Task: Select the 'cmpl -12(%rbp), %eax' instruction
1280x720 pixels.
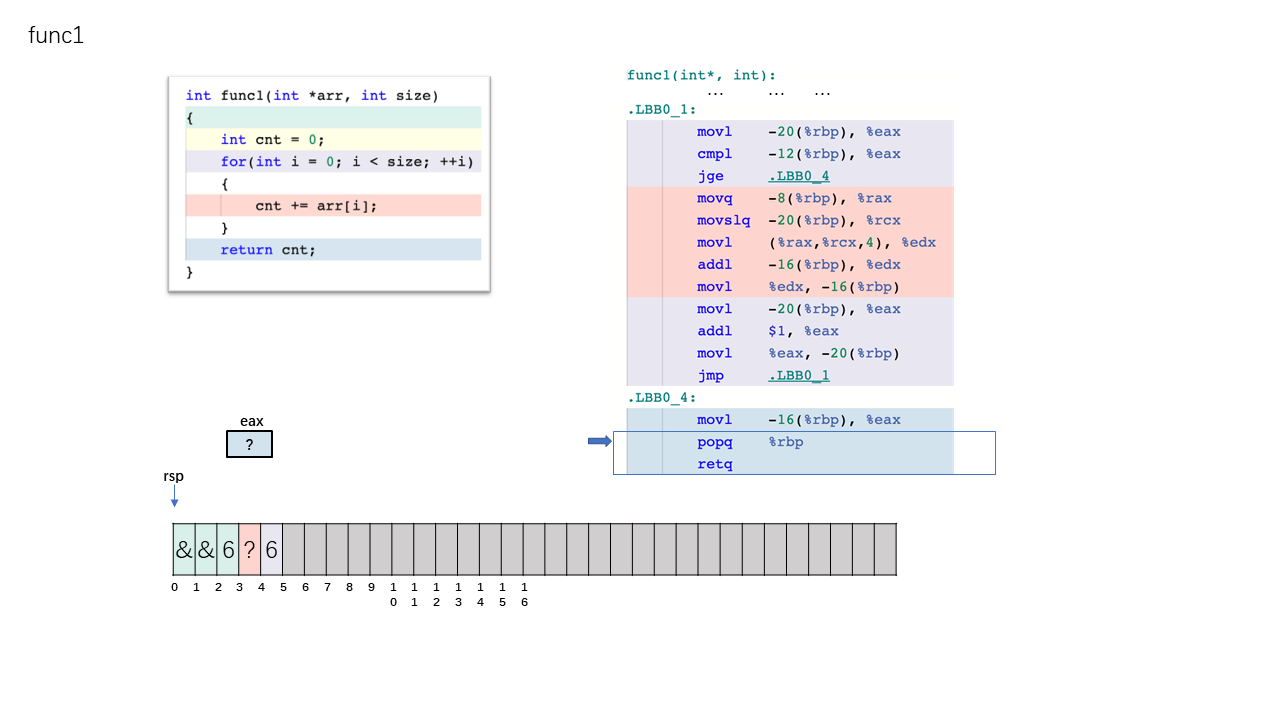Action: tap(798, 154)
